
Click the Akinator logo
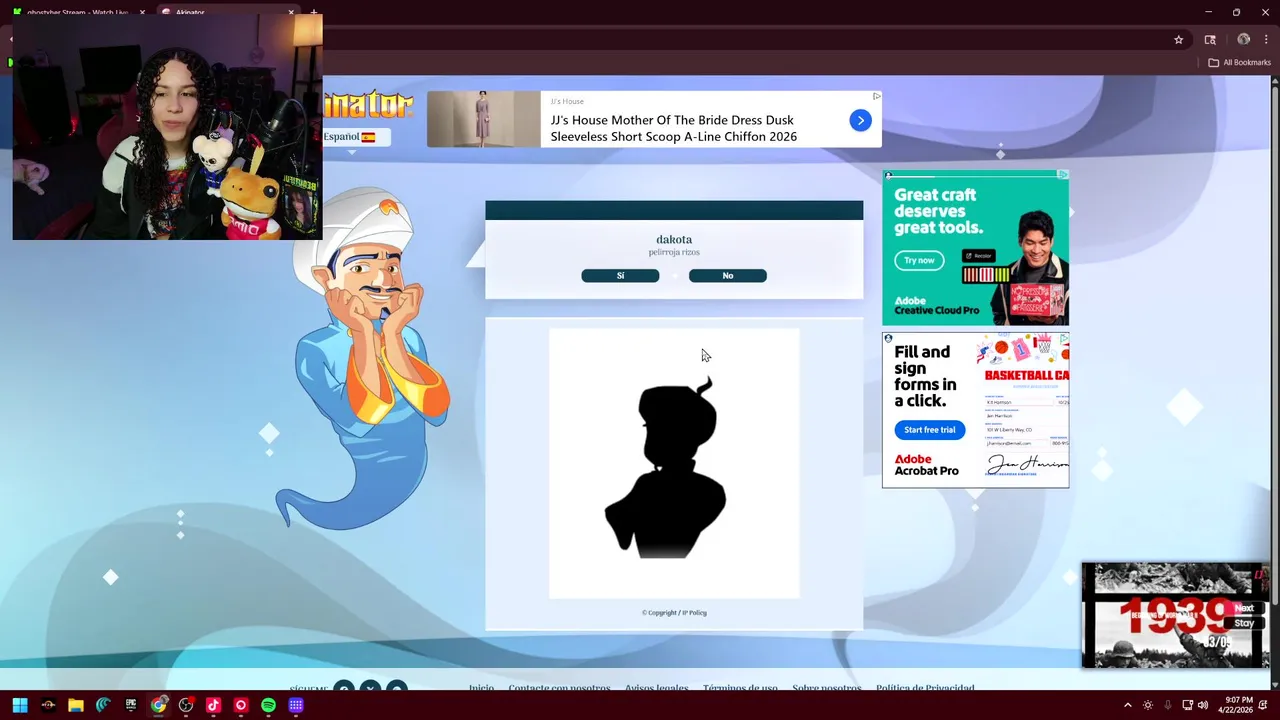click(368, 104)
